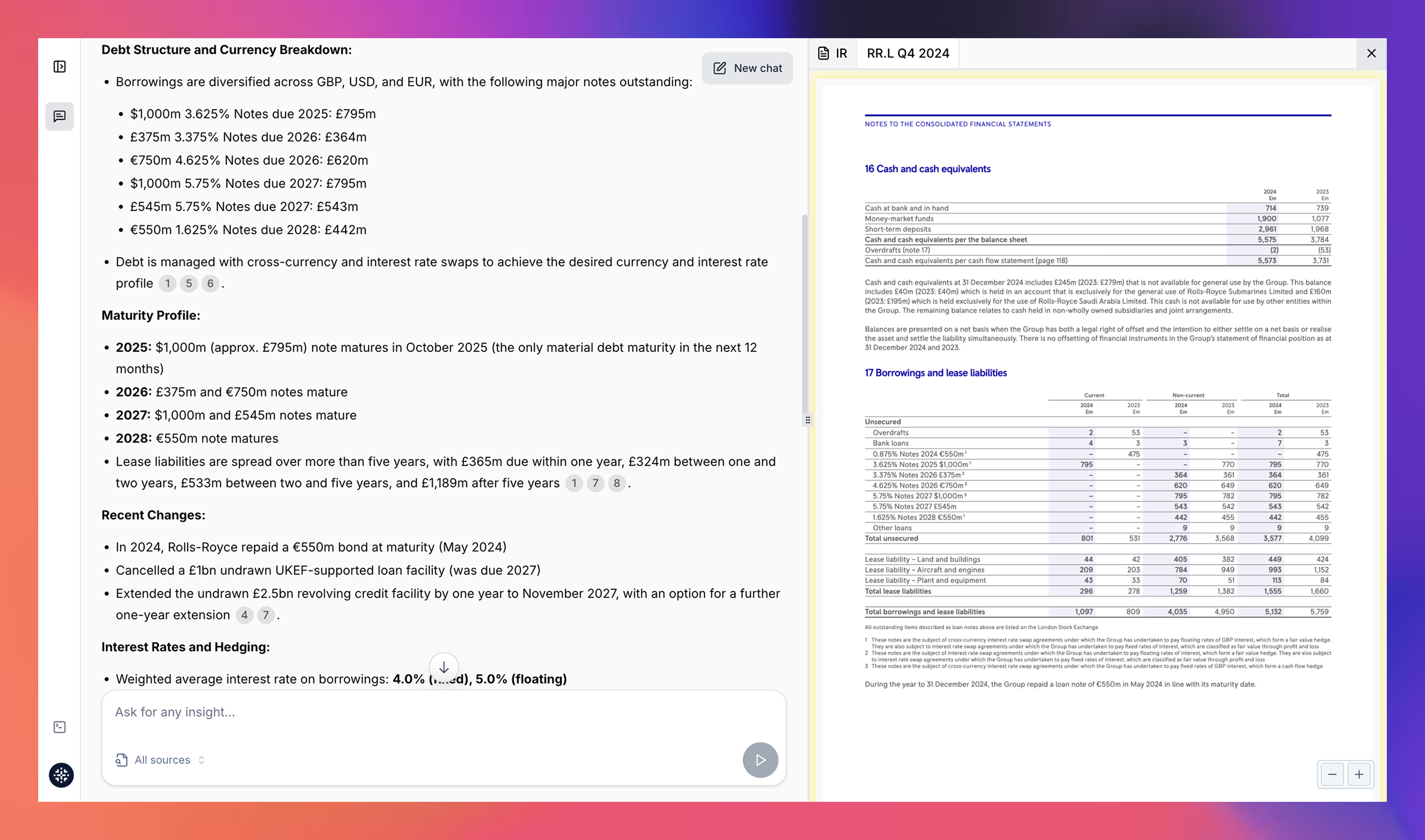The width and height of the screenshot is (1425, 840).
Task: Click the Recent Changes heading
Action: (153, 515)
